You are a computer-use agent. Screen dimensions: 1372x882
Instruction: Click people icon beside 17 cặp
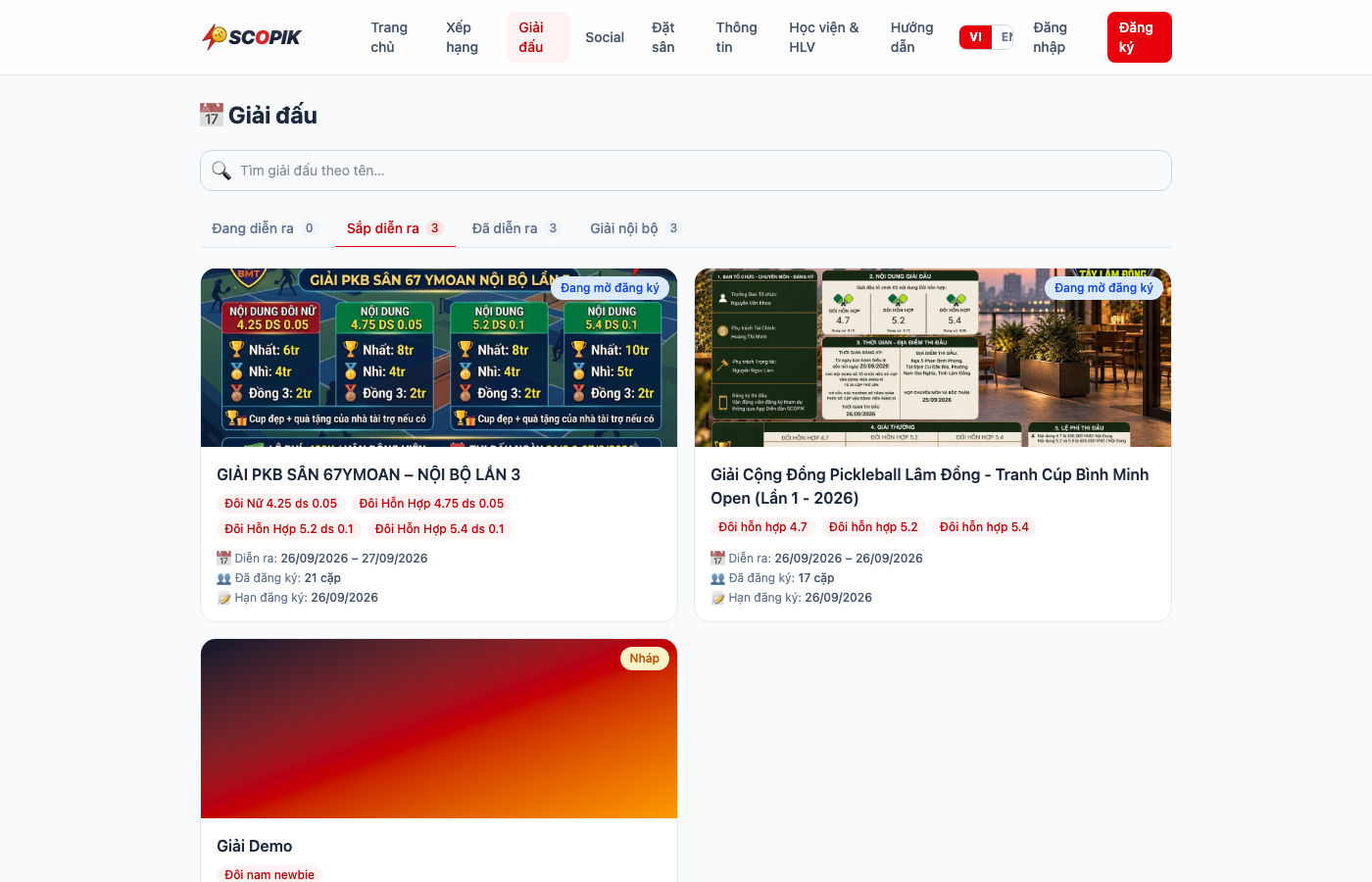click(x=718, y=578)
